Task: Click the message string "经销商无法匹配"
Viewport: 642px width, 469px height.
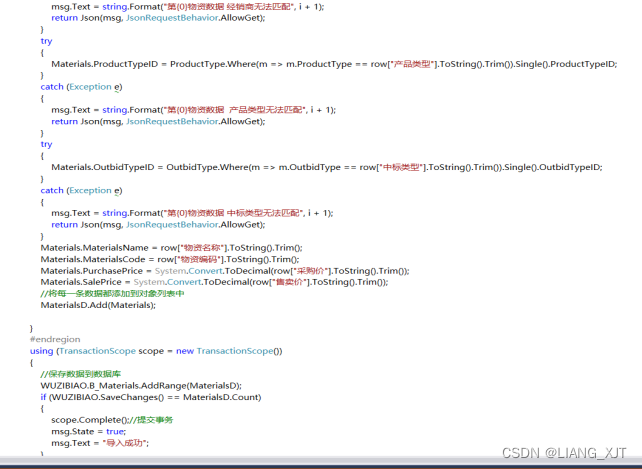Action: (260, 7)
